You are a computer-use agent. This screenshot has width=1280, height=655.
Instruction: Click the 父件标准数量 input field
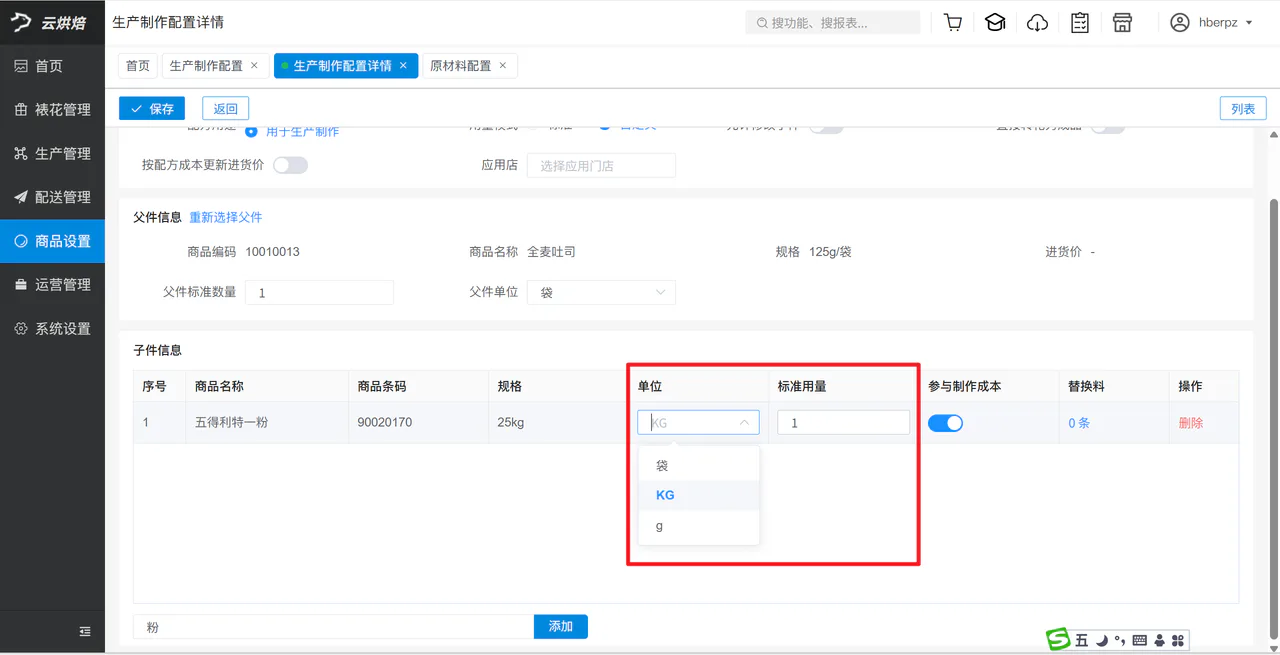pyautogui.click(x=319, y=292)
